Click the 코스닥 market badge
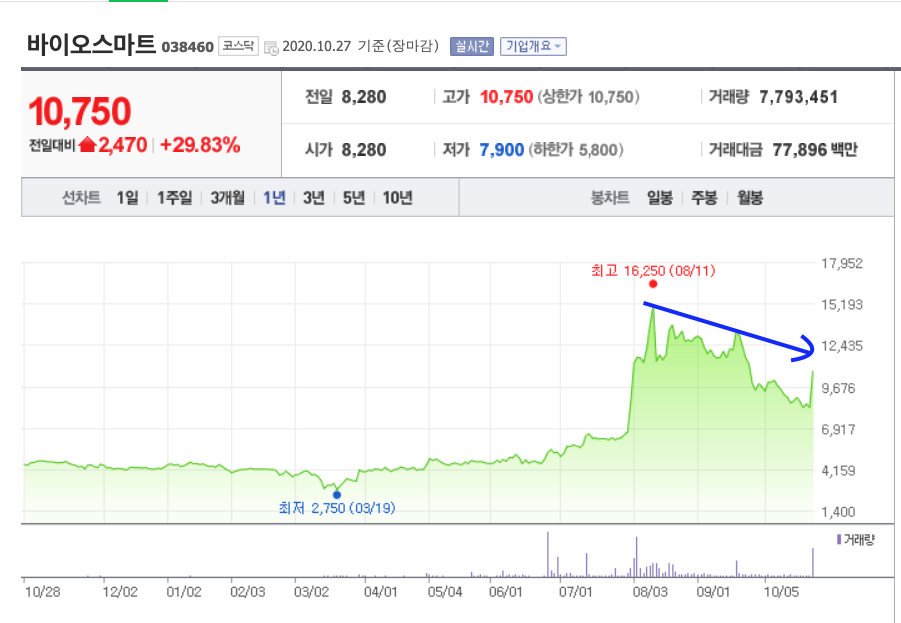901x623 pixels. point(238,46)
